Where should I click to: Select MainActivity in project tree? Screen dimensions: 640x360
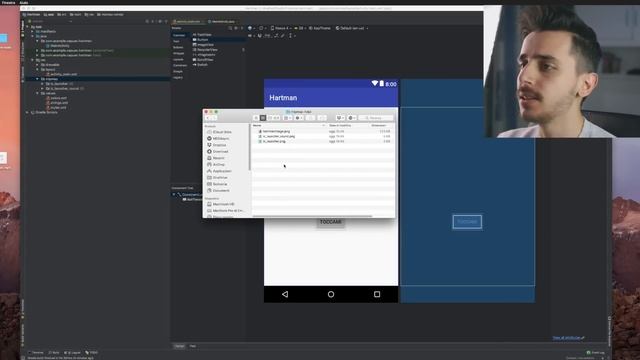click(58, 46)
